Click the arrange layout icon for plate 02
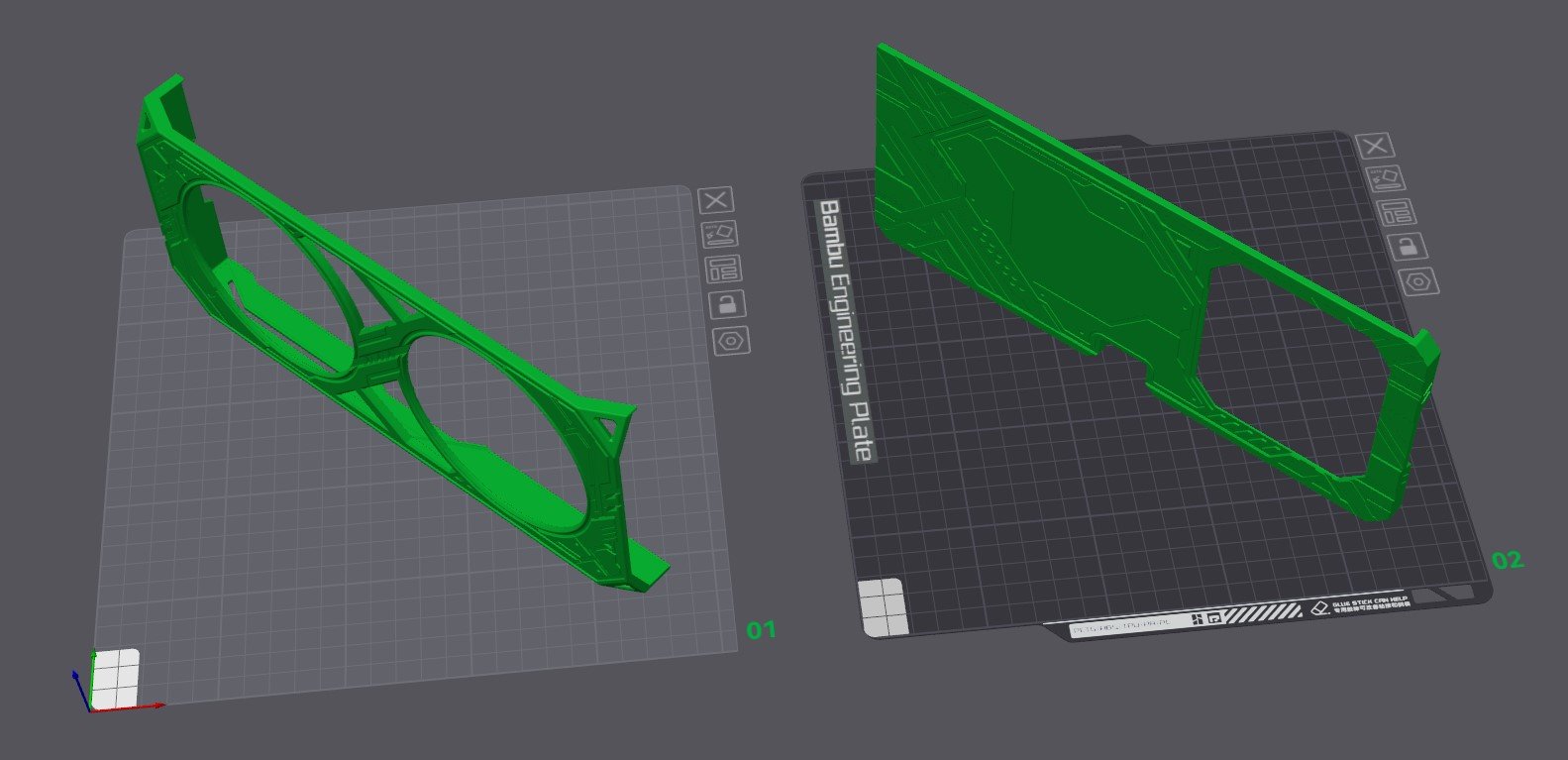Viewport: 1568px width, 760px height. pyautogui.click(x=1397, y=211)
